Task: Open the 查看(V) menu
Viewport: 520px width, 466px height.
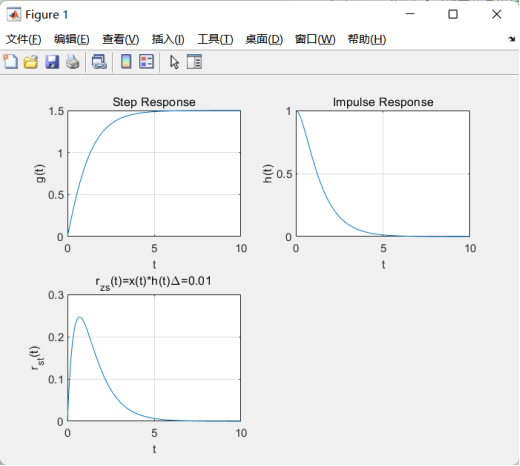Action: tap(120, 39)
